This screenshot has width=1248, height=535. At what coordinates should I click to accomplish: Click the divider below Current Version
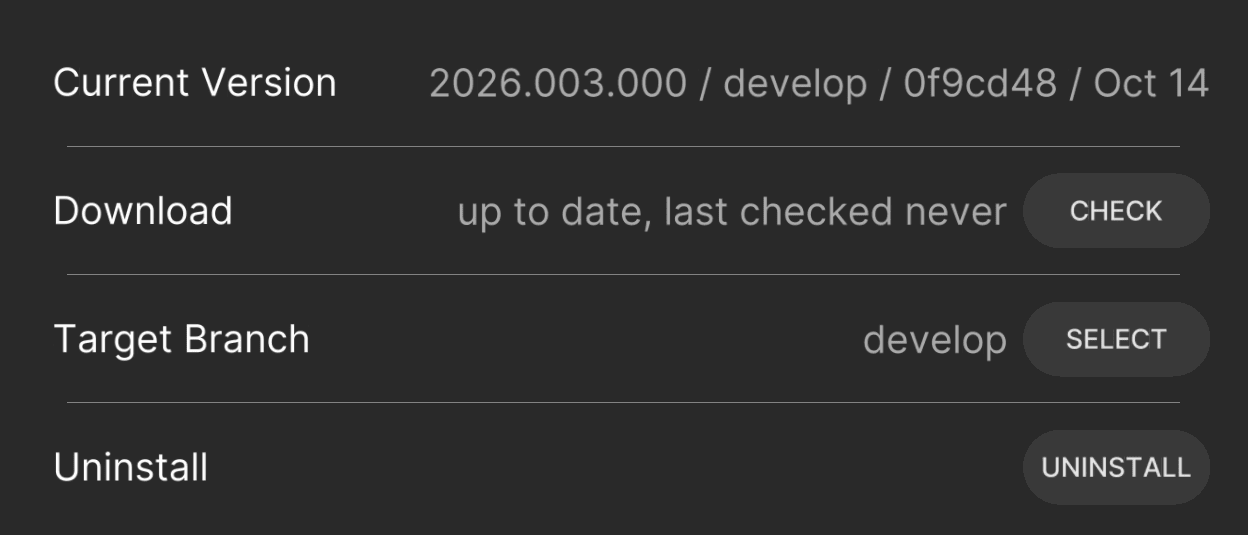tap(623, 146)
